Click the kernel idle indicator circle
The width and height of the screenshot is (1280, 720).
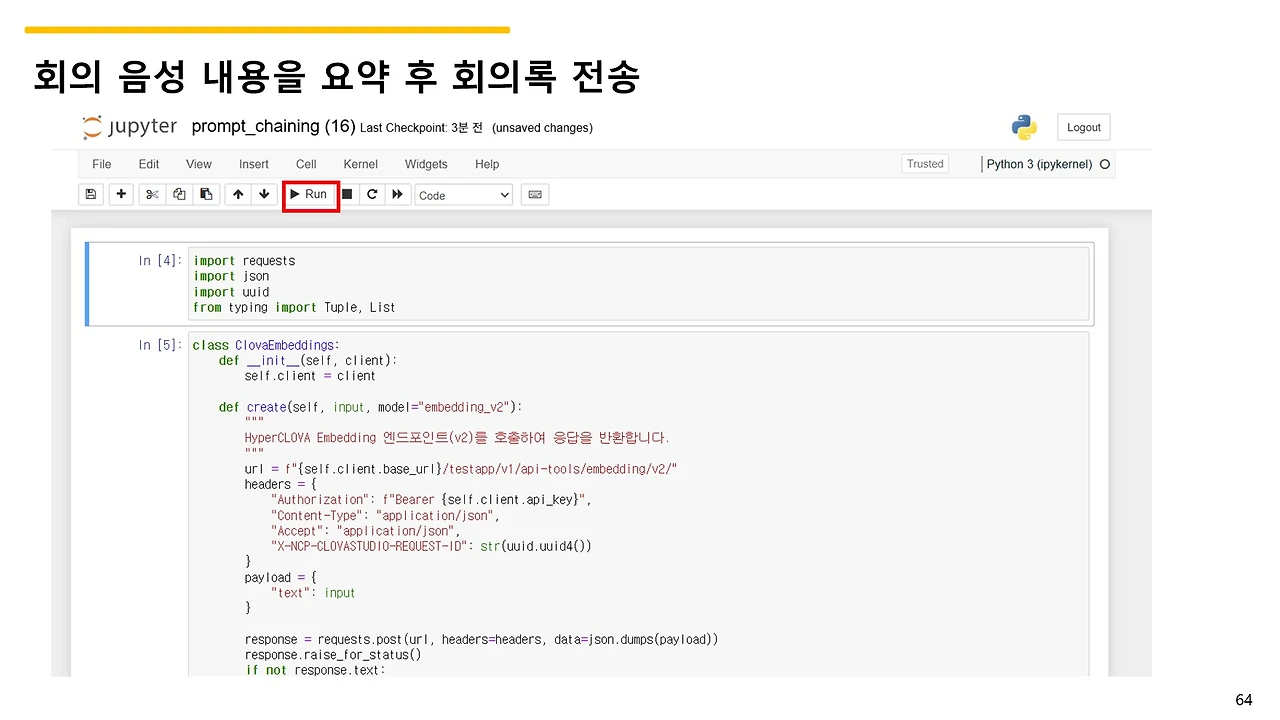[x=1105, y=164]
